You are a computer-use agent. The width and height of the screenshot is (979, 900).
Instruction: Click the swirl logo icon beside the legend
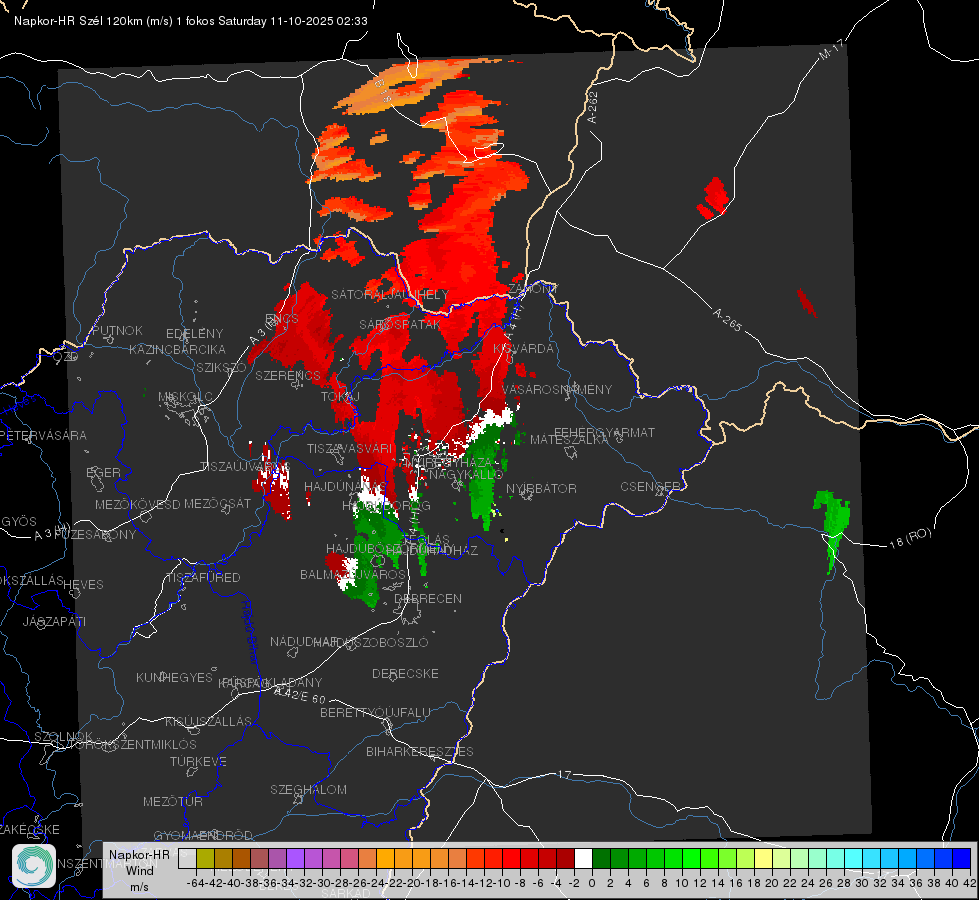[x=34, y=866]
